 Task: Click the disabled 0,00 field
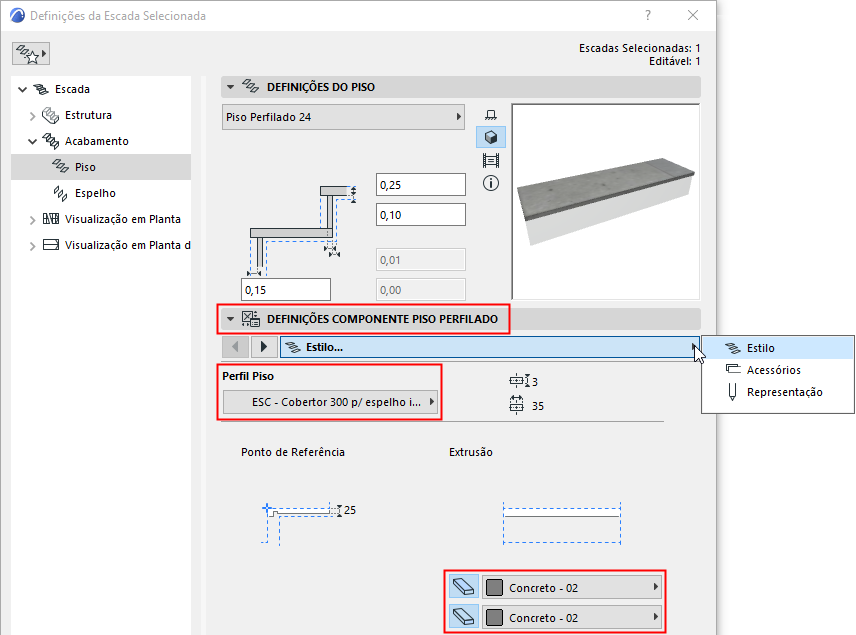coord(420,290)
